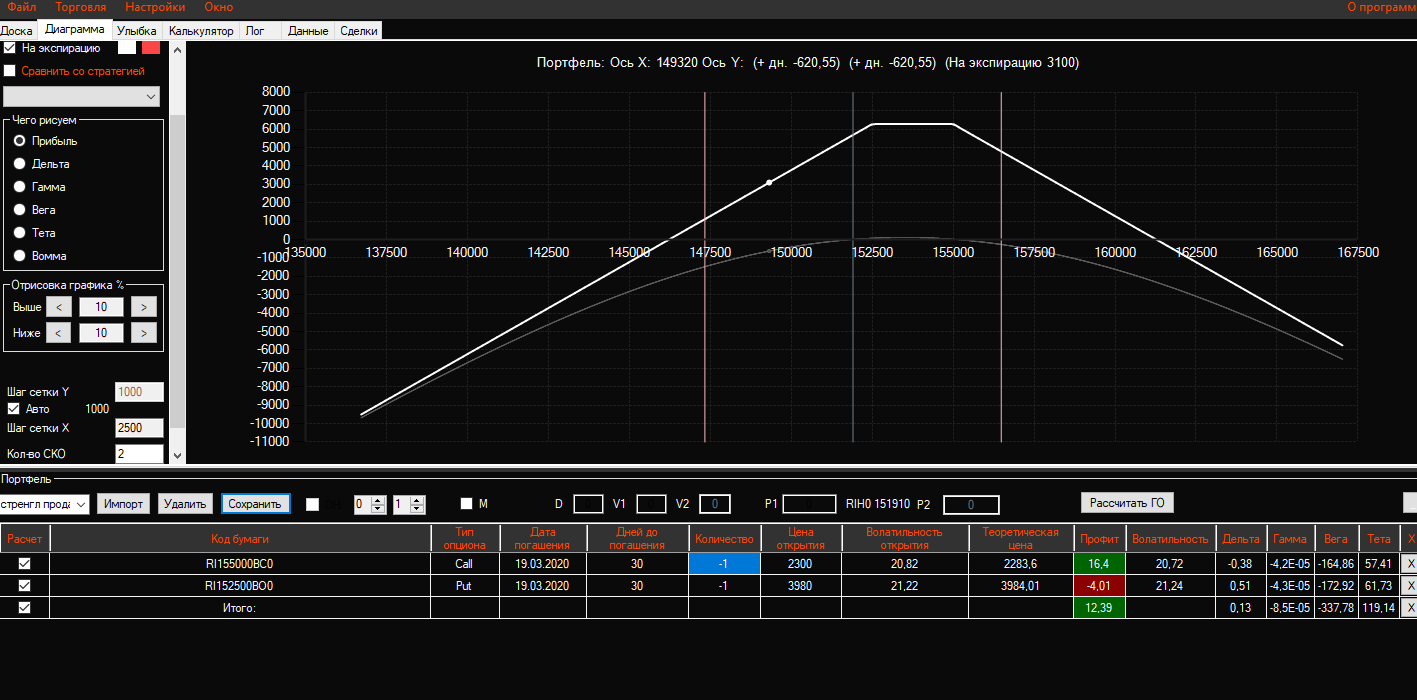Click the V2 input field
1417x700 pixels.
tap(715, 504)
